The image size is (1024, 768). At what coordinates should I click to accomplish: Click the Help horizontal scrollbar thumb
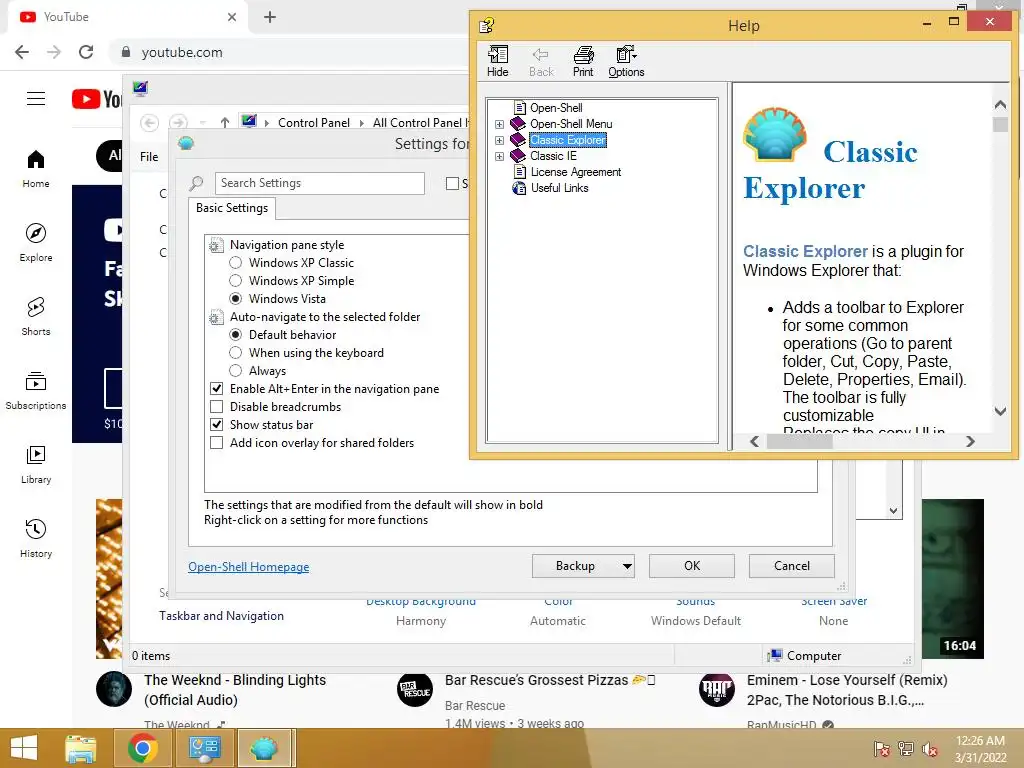point(799,441)
